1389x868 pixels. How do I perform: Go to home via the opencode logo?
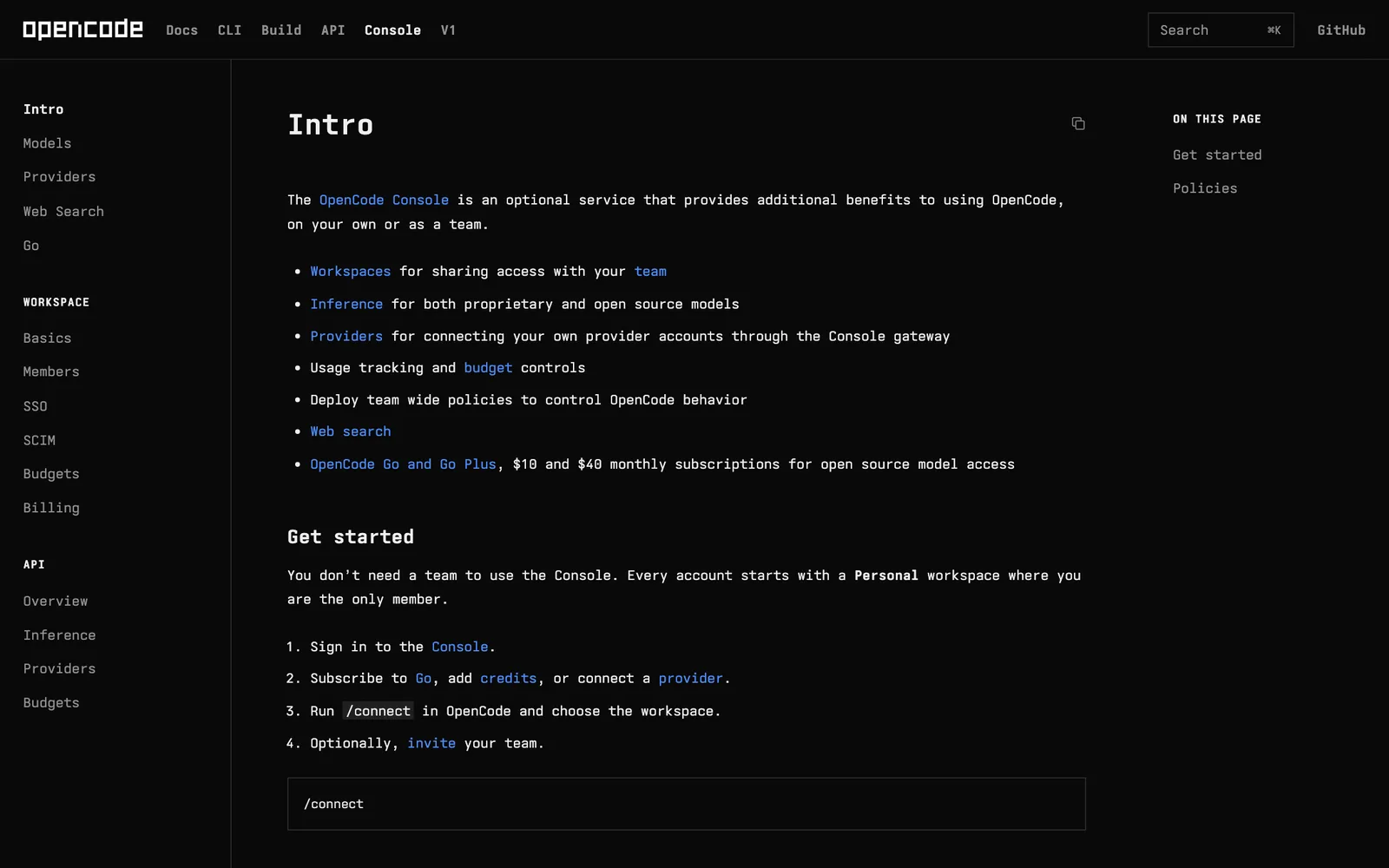point(83,30)
